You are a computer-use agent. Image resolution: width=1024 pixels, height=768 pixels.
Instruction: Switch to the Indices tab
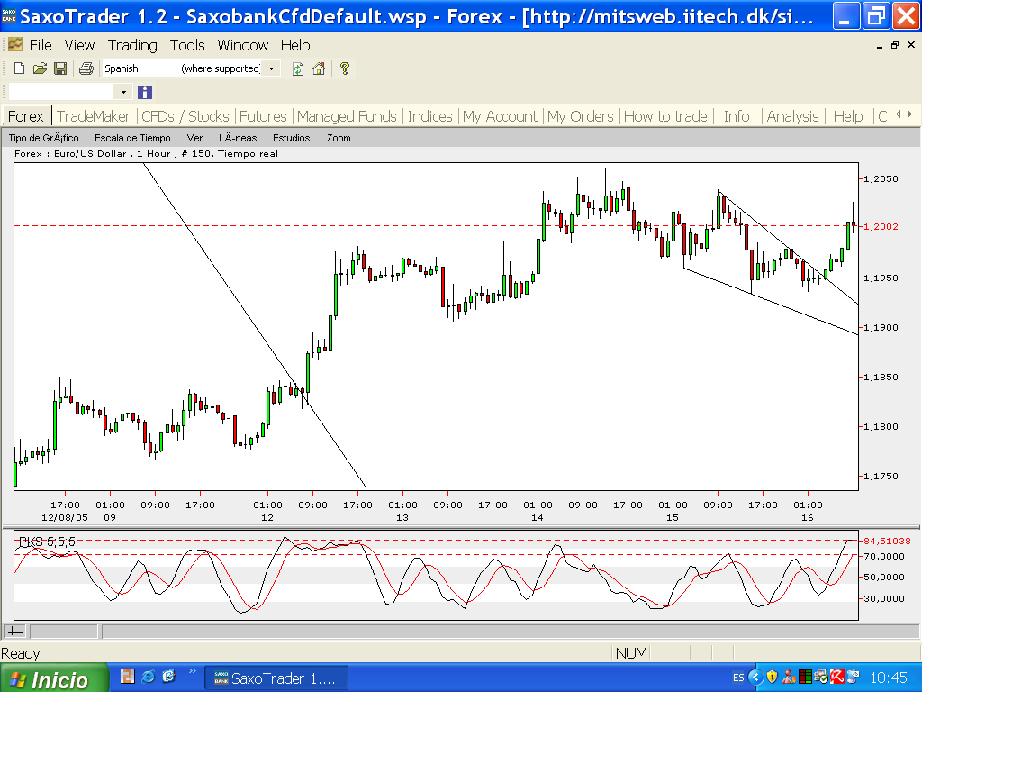point(430,116)
